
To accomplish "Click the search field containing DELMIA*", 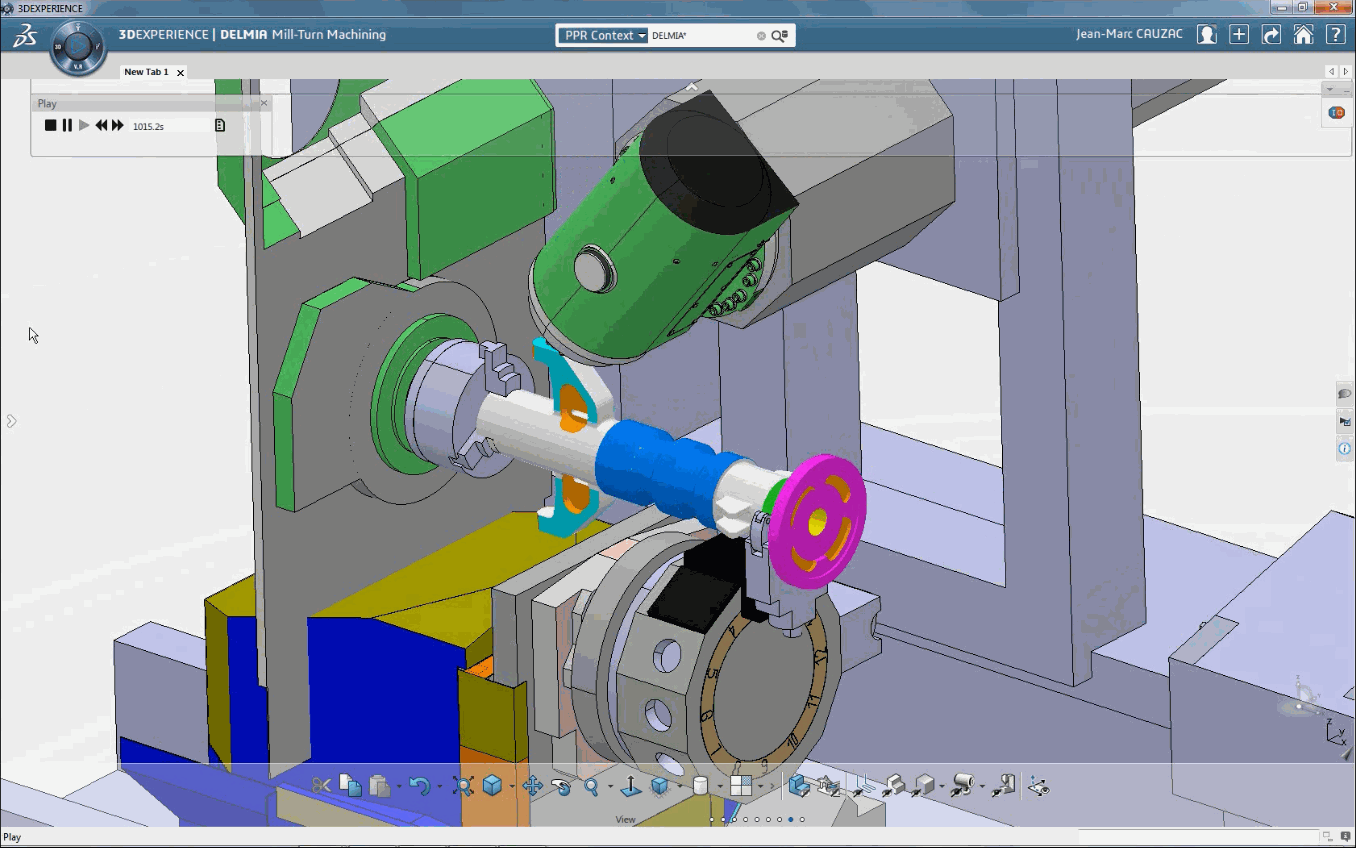I will tap(702, 35).
